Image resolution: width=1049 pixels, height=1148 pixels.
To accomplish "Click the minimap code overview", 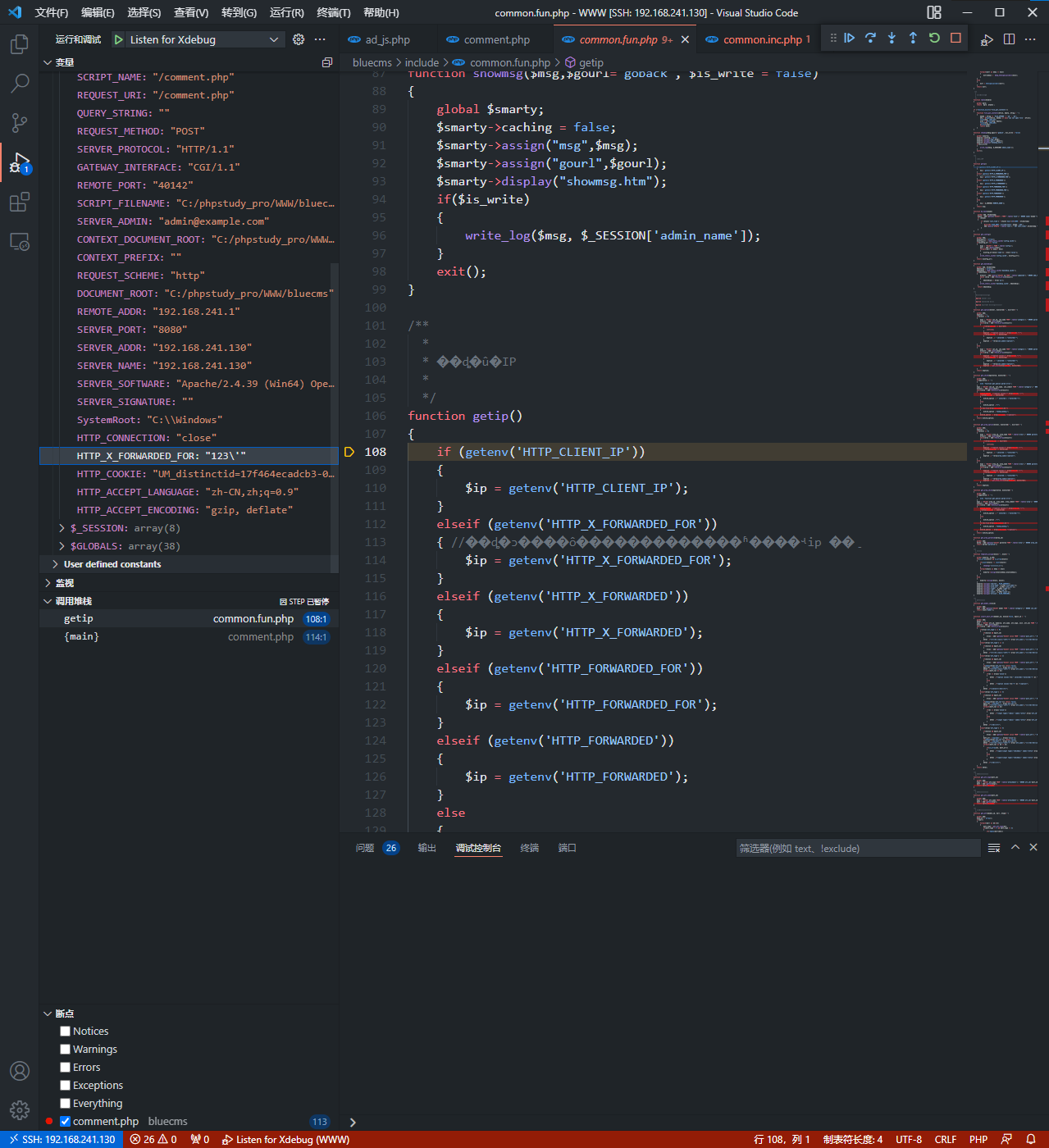I will [1005, 451].
